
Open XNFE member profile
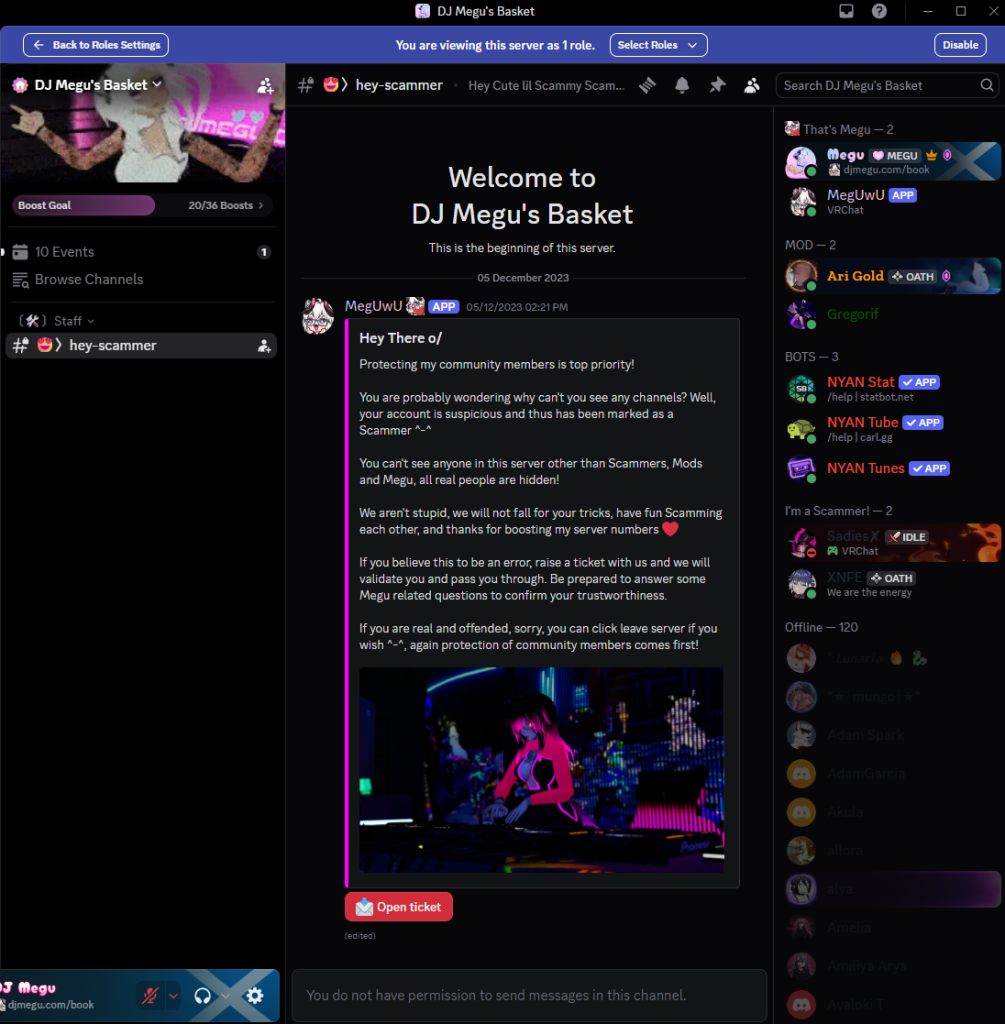click(x=892, y=584)
